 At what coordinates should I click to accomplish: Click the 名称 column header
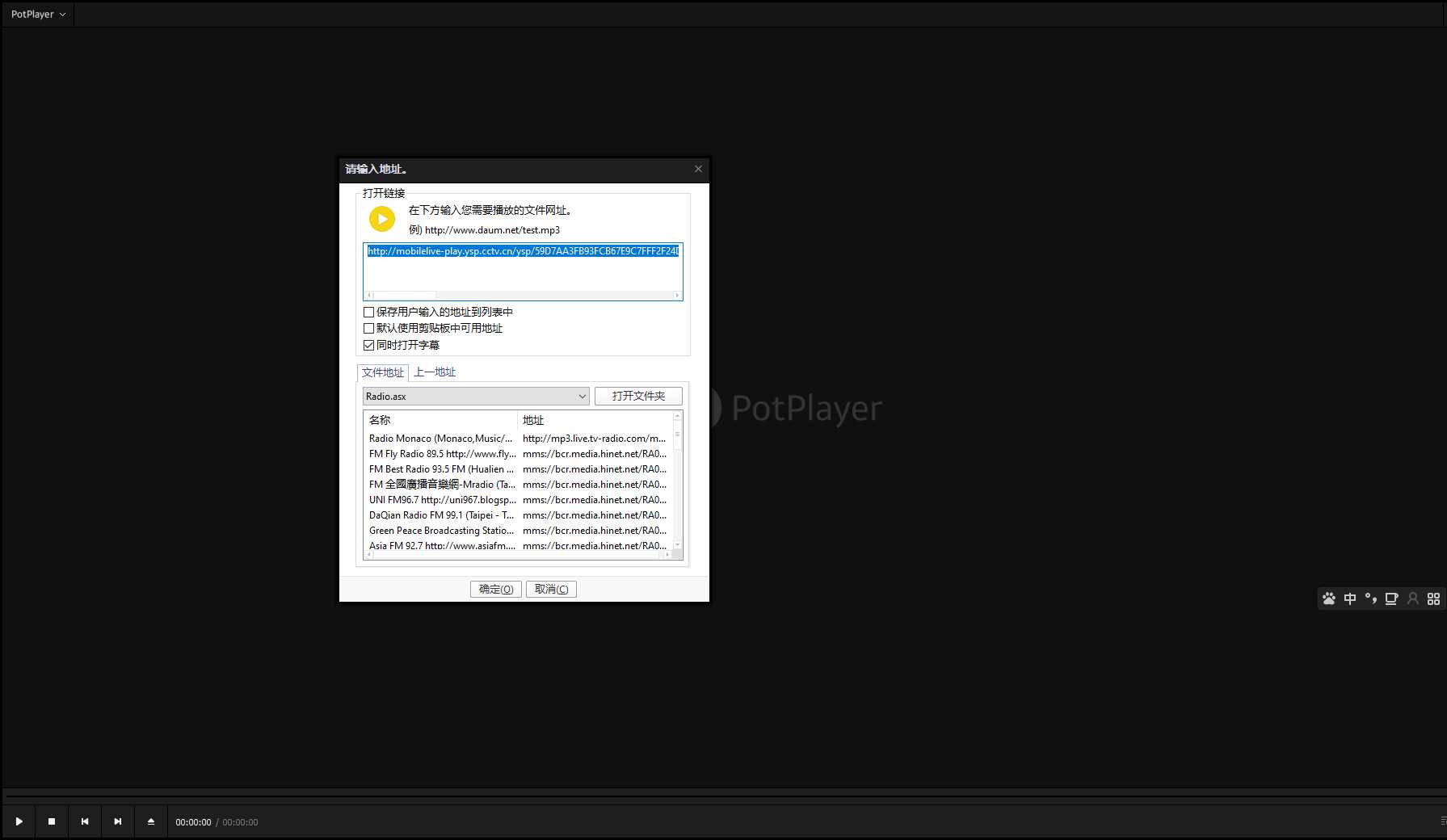pyautogui.click(x=440, y=420)
